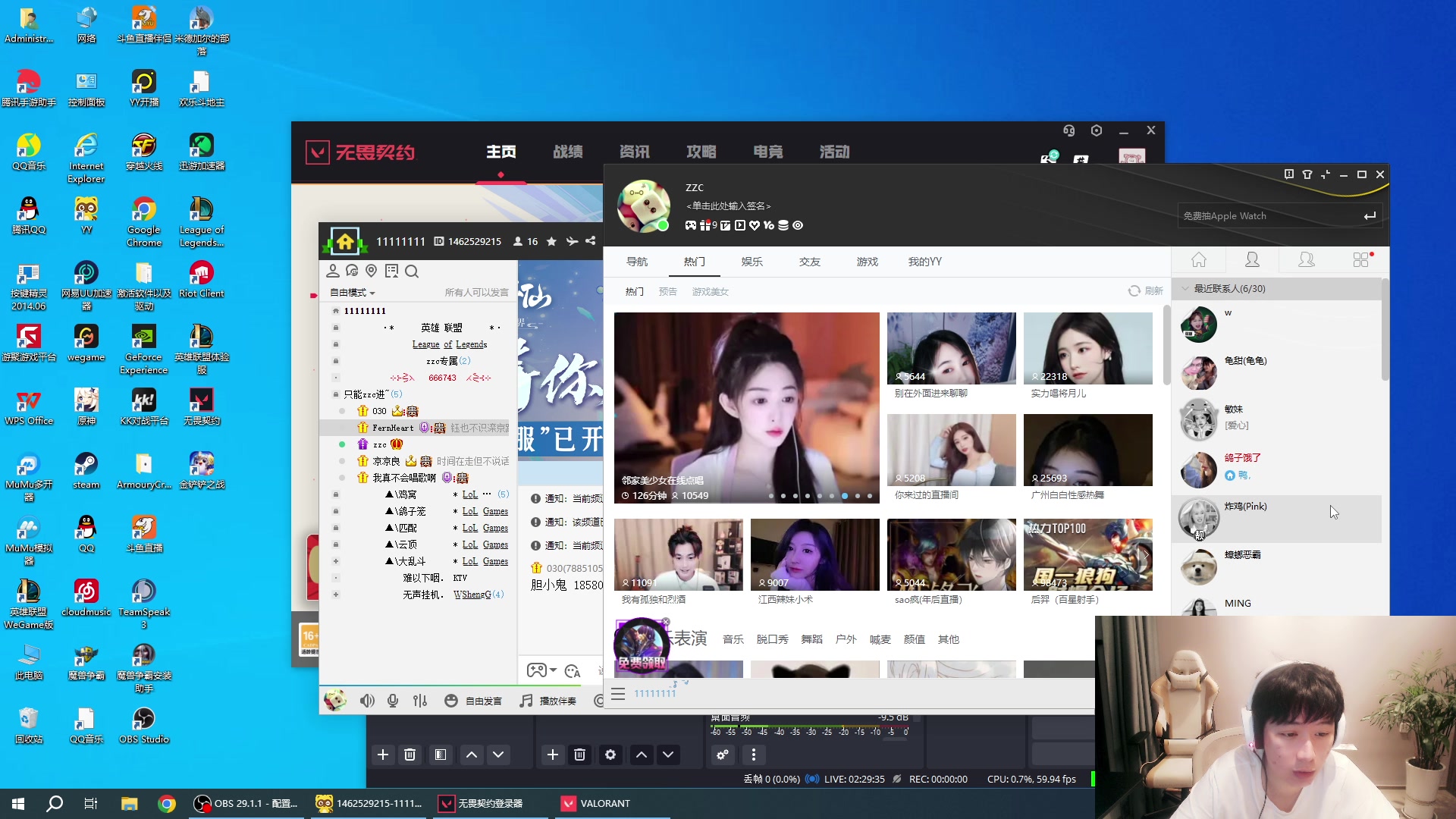Viewport: 1456px width, 819px height.
Task: Switch to the 我的YY tab
Action: click(x=925, y=262)
